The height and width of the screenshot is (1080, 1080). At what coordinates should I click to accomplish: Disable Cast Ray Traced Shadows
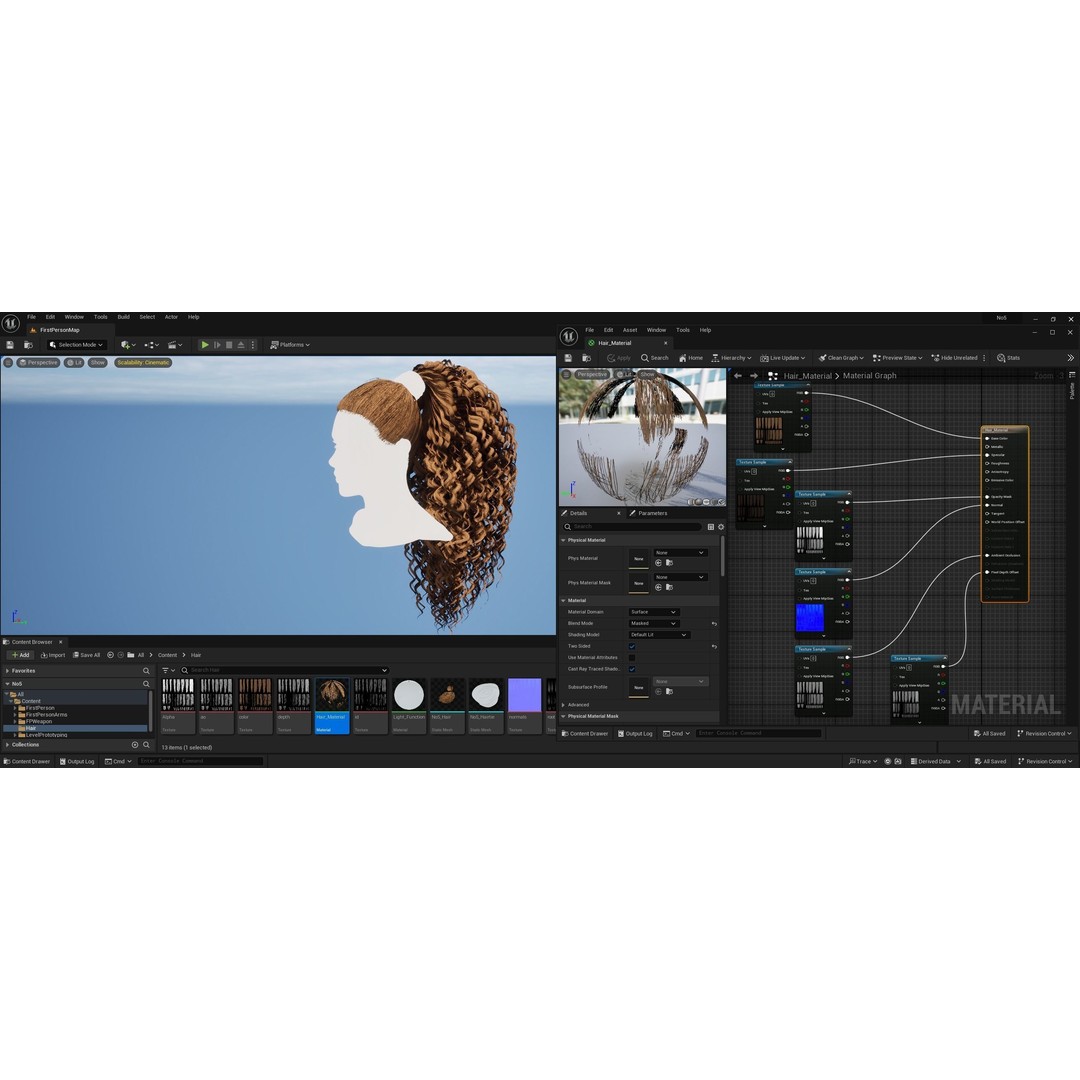632,668
